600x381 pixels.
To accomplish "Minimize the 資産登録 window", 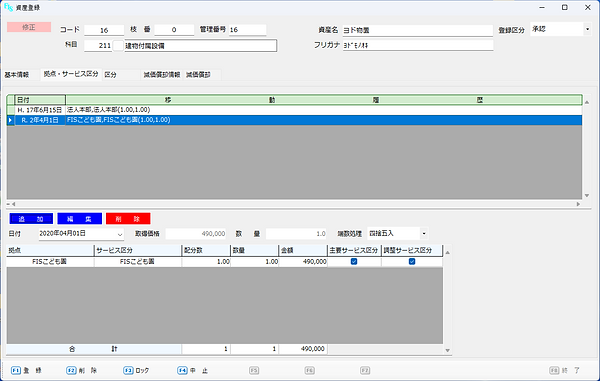I will click(x=542, y=7).
